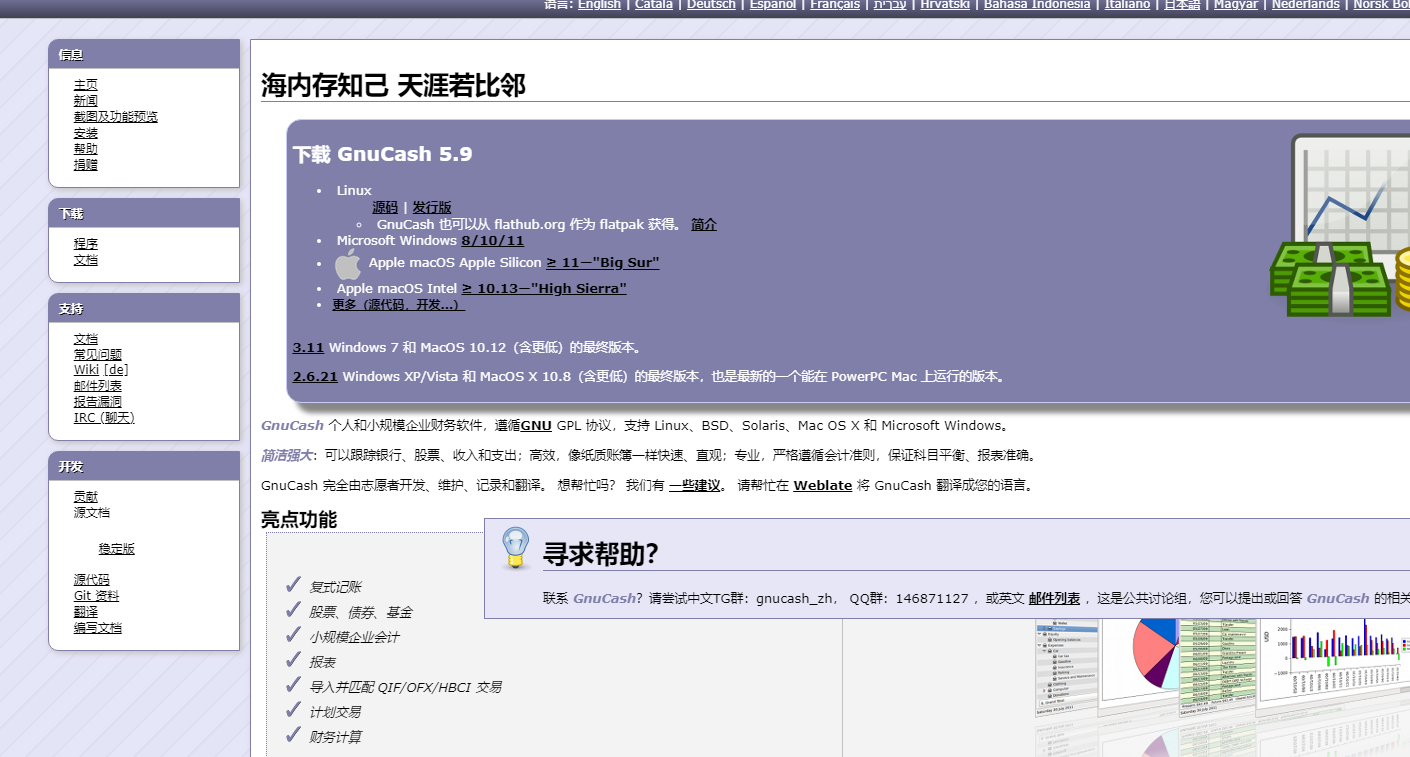
Task: Click the 复式记账 feature item
Action: click(x=335, y=588)
